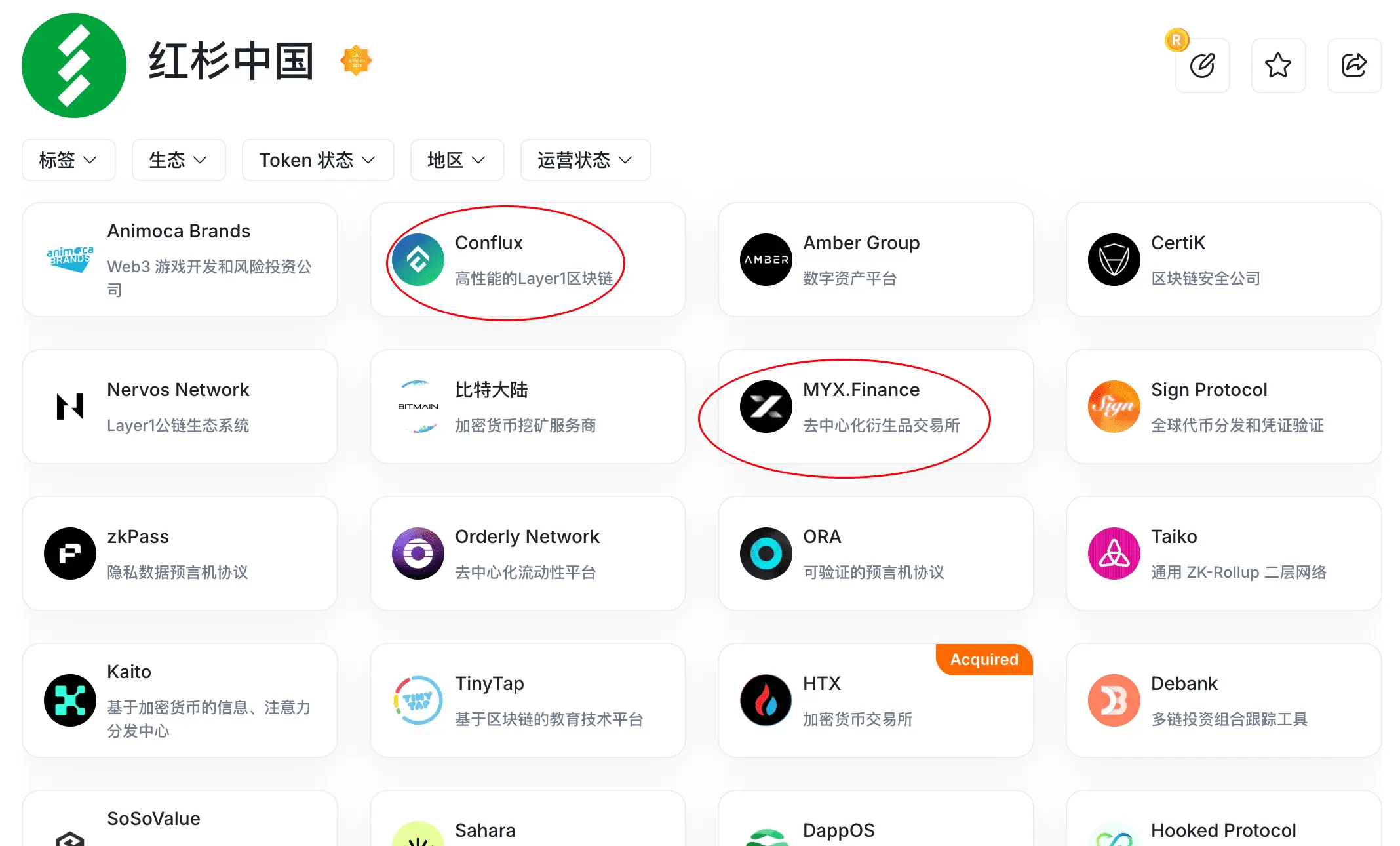Open the Conflux project title
This screenshot has width=1400, height=846.
(x=489, y=243)
